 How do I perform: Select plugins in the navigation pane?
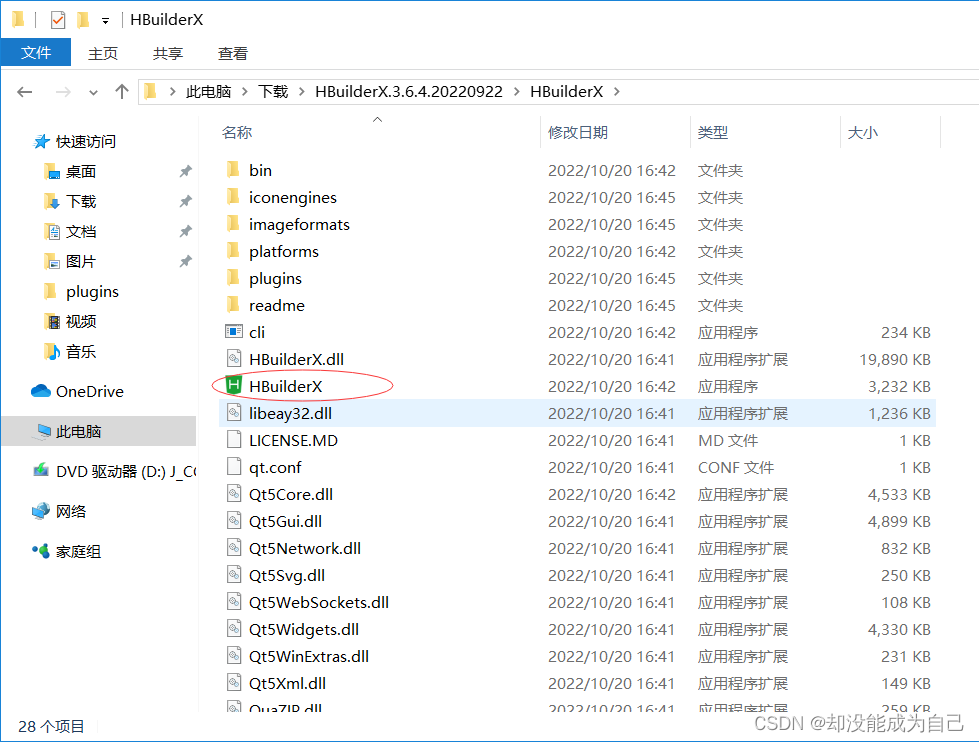pyautogui.click(x=92, y=292)
